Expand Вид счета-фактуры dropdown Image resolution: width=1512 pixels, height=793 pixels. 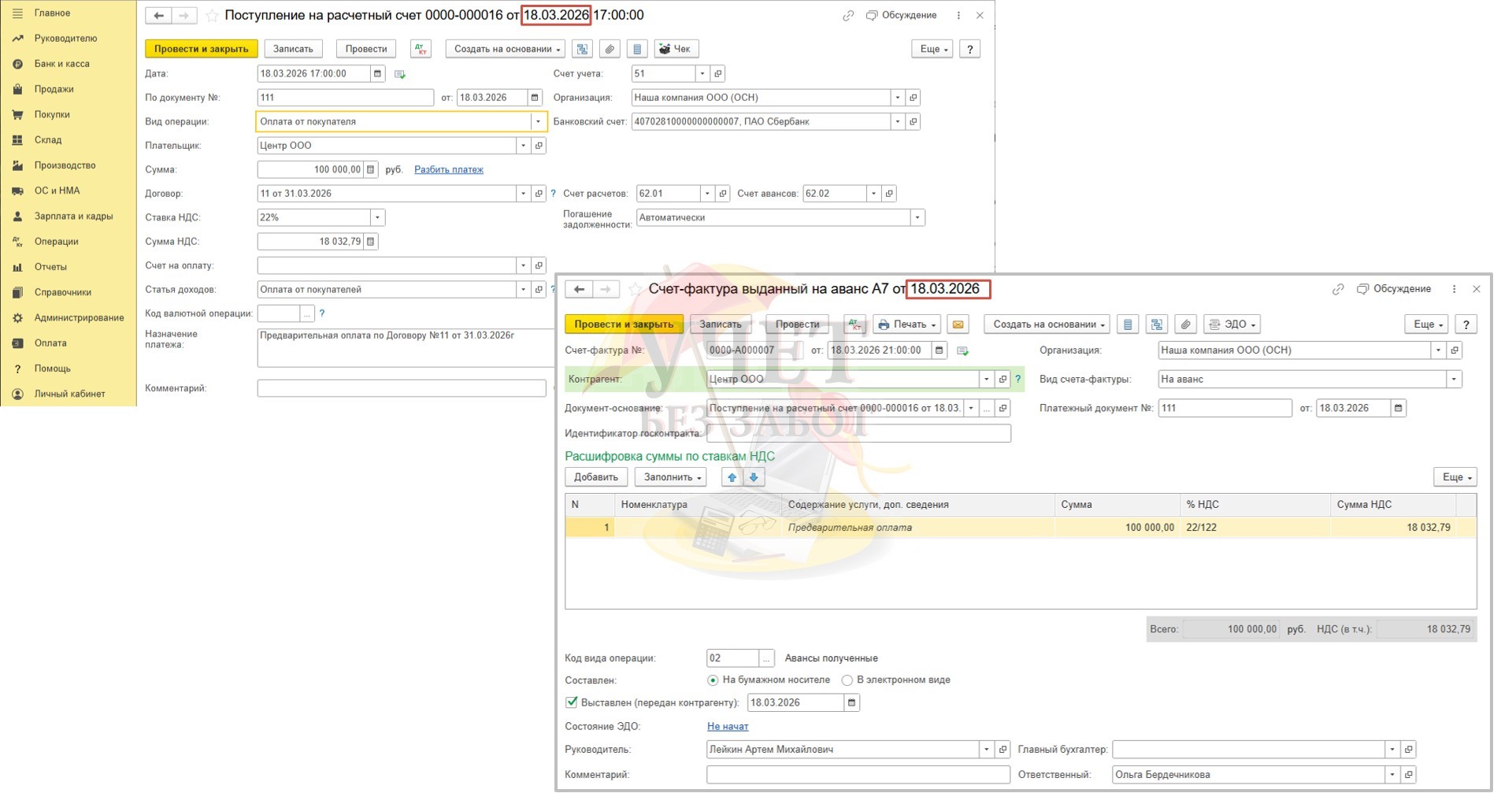(1453, 380)
